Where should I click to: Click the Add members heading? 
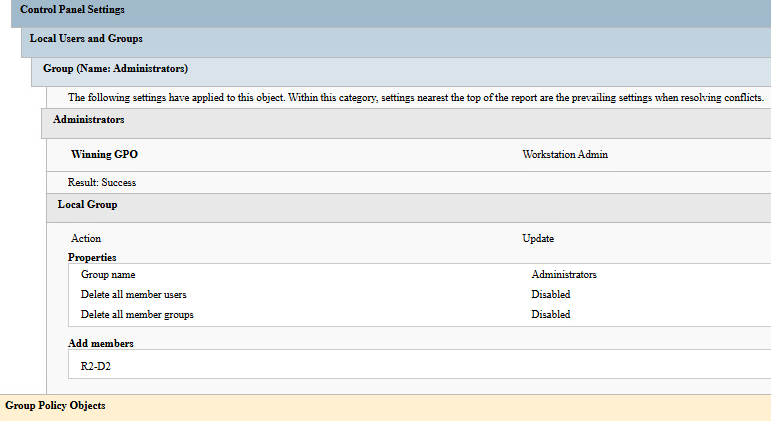point(100,343)
